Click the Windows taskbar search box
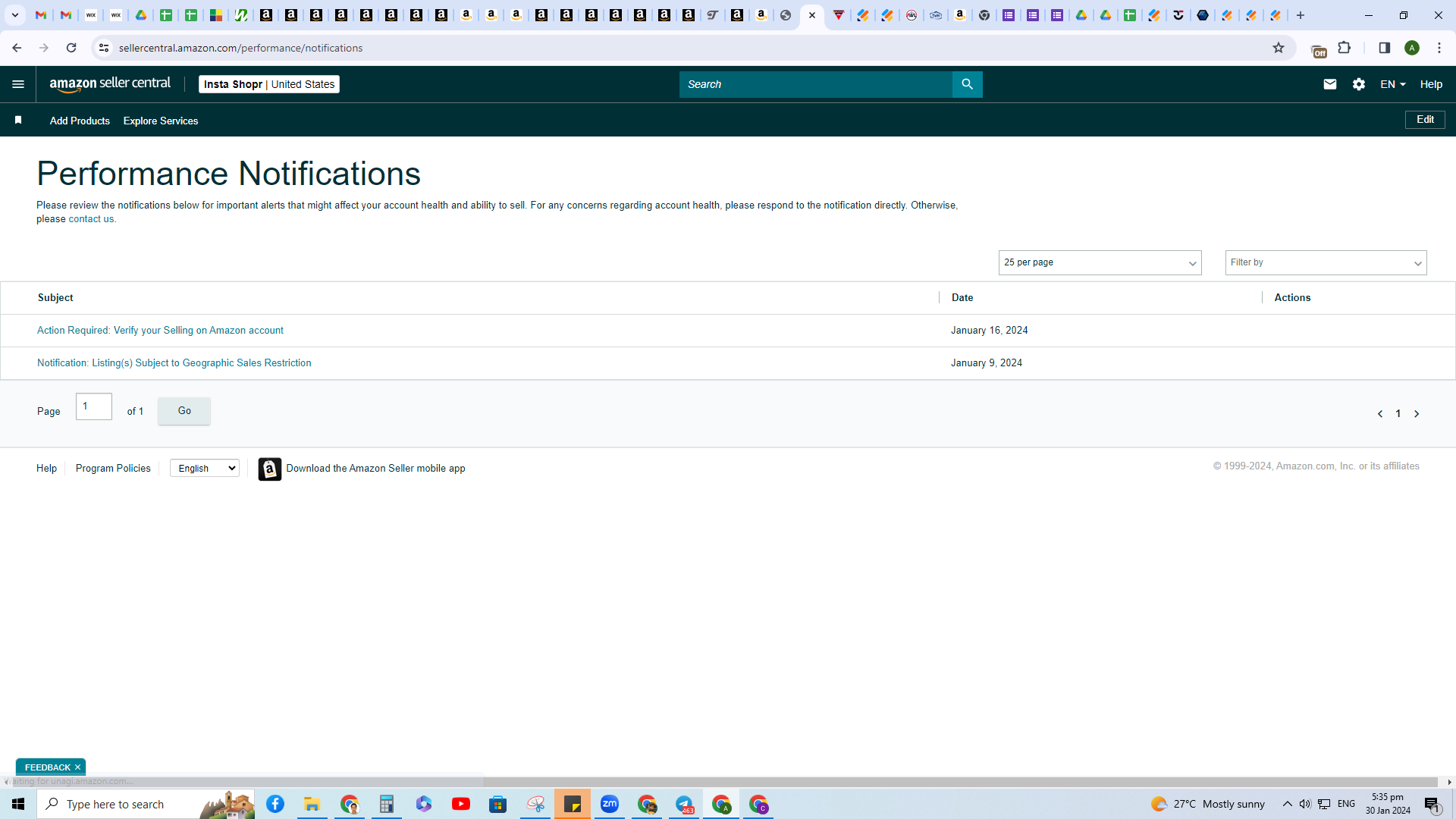Viewport: 1456px width, 819px height. [146, 804]
